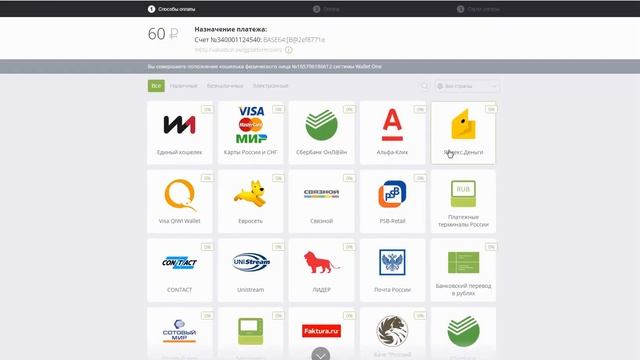Choose Платежные терминалы России tile
Image resolution: width=640 pixels, height=360 pixels.
tap(463, 202)
